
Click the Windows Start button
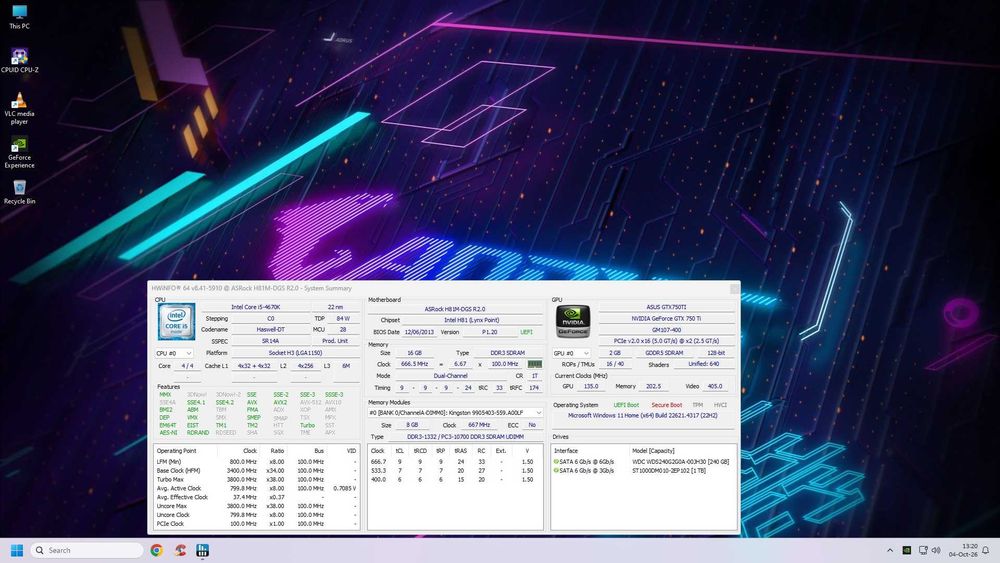point(17,550)
